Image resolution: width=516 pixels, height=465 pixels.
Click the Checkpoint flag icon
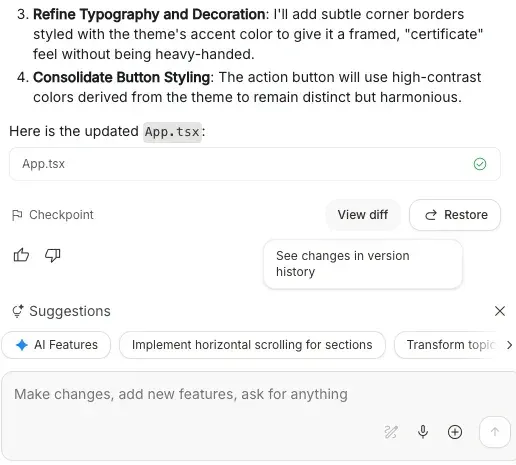pyautogui.click(x=17, y=215)
